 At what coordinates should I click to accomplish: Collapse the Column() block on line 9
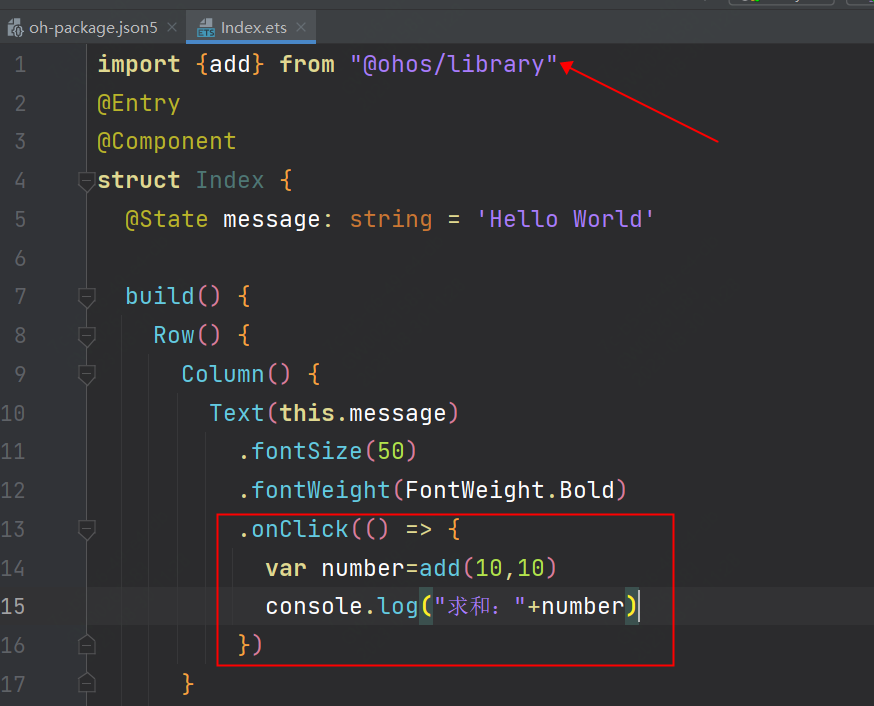86,374
